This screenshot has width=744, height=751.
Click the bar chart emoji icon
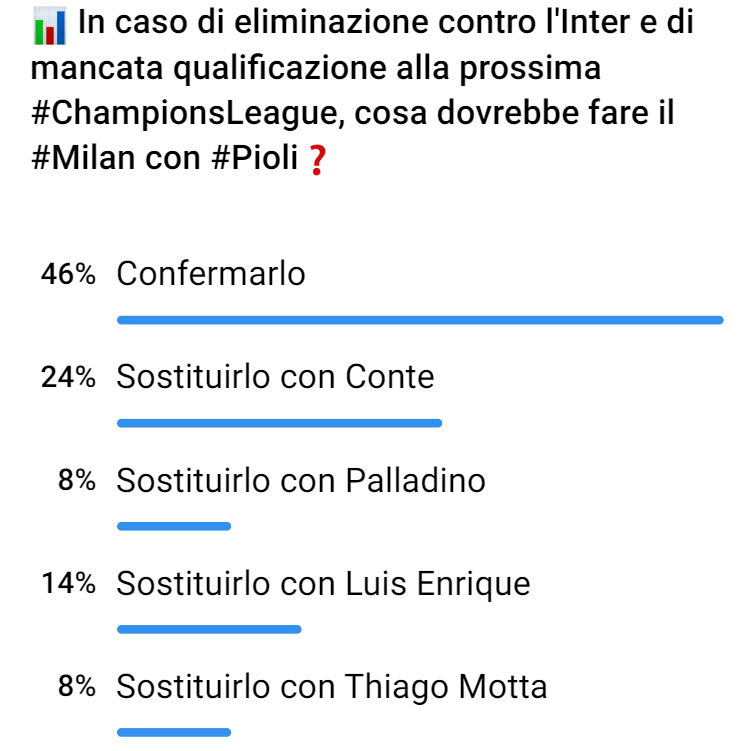tap(47, 27)
